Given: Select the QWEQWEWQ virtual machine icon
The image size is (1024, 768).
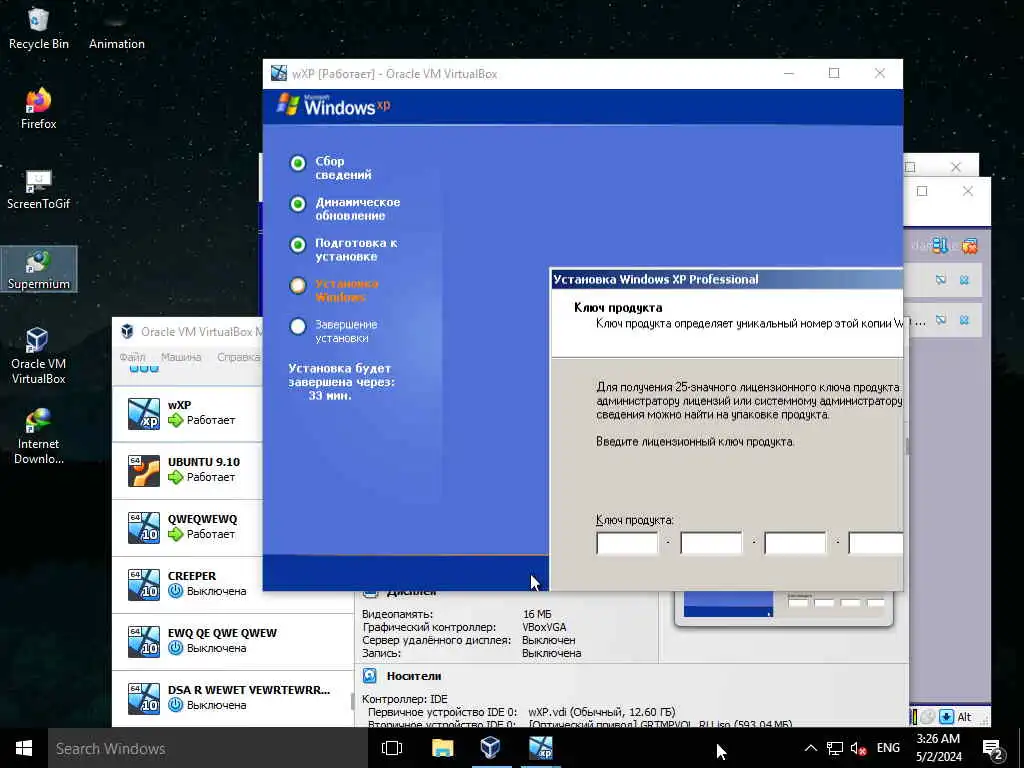Looking at the screenshot, I should click(x=144, y=528).
